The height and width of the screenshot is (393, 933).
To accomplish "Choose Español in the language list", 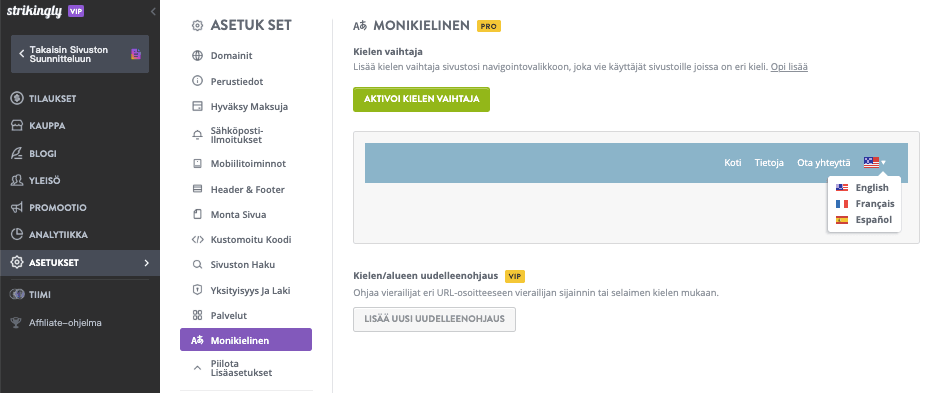I will [x=864, y=220].
